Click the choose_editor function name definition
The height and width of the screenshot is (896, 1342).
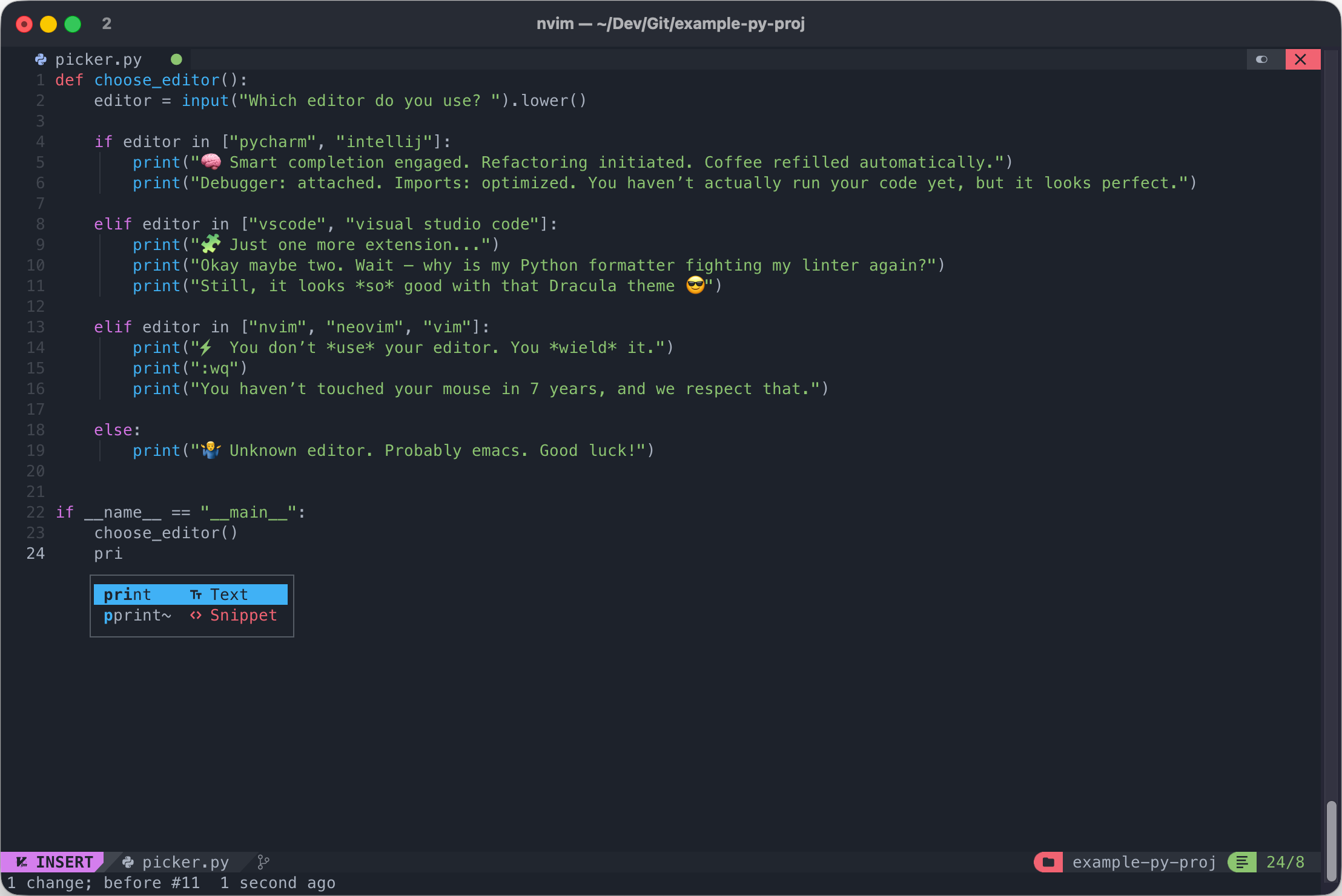tap(157, 80)
